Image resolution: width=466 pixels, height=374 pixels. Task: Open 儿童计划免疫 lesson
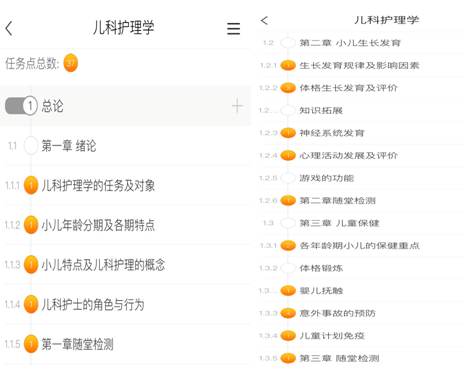pyautogui.click(x=332, y=336)
